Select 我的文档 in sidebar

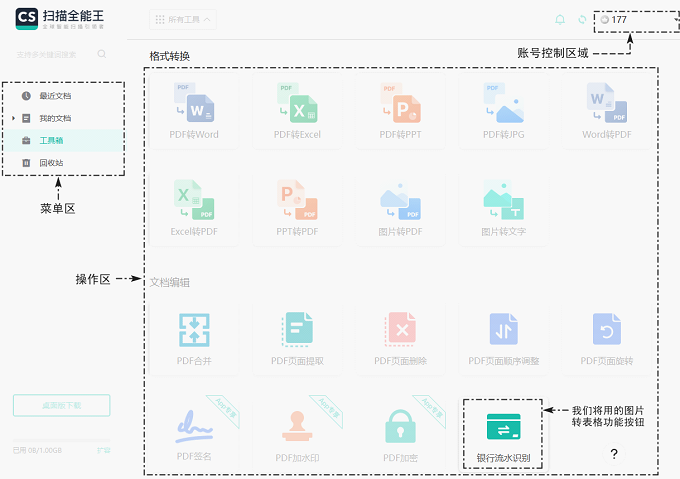[x=64, y=118]
